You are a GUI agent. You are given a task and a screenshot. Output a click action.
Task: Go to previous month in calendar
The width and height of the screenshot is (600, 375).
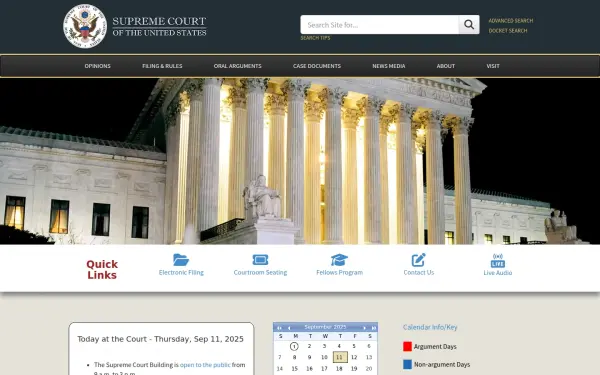pos(289,328)
